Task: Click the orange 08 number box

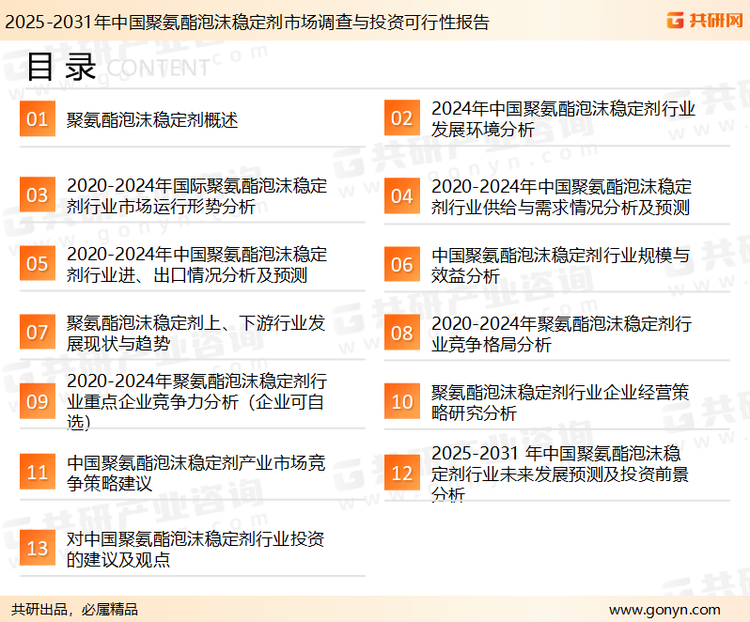Action: tap(402, 333)
